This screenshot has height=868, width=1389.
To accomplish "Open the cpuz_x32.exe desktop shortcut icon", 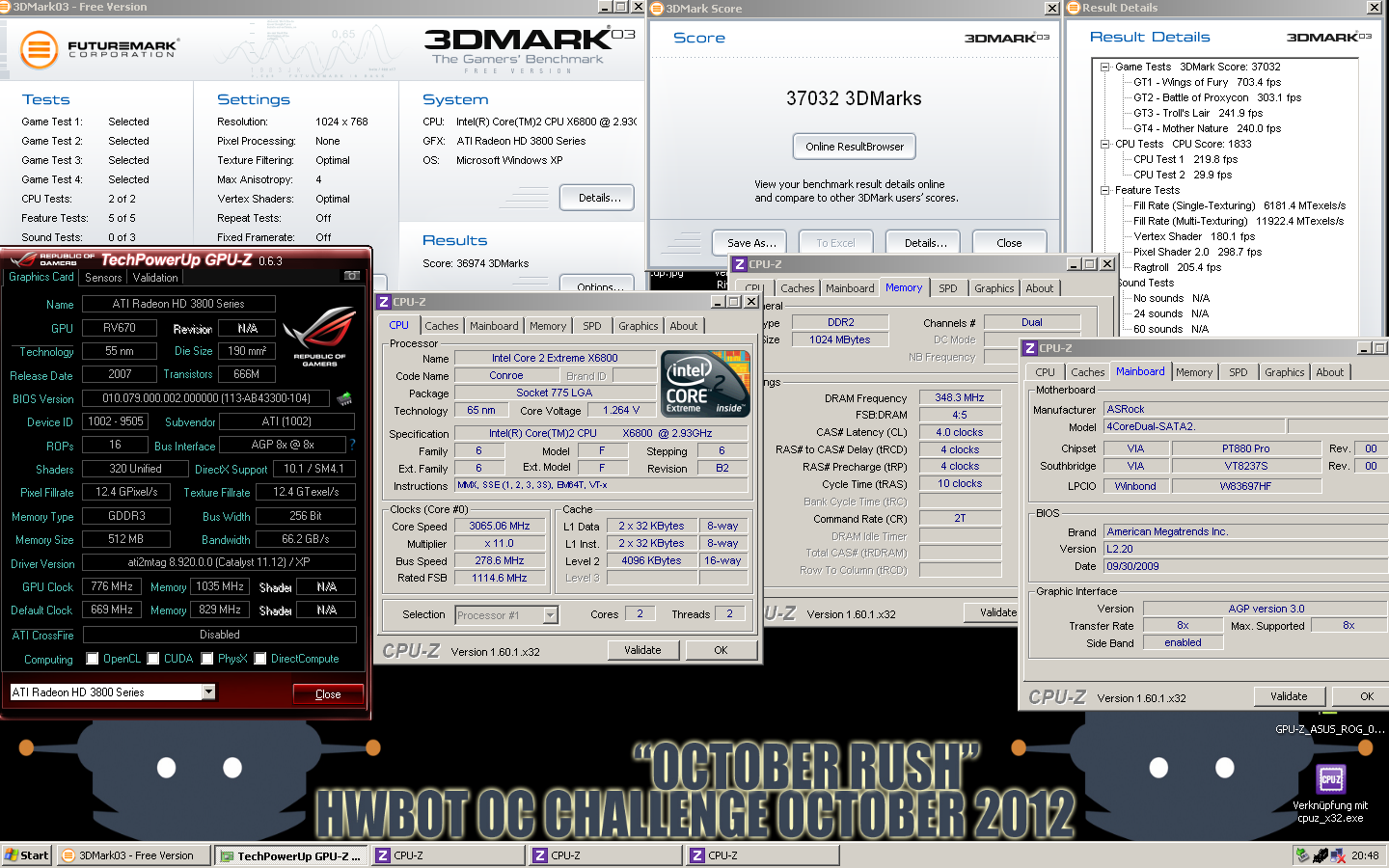I will (x=1330, y=778).
